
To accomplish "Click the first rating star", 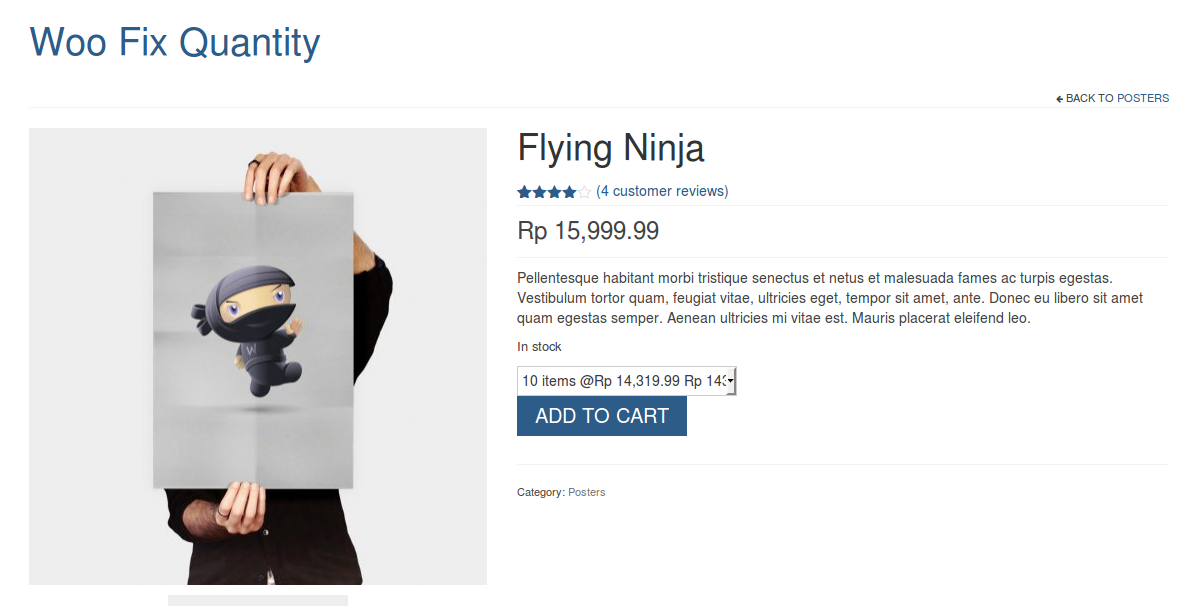I will [524, 192].
